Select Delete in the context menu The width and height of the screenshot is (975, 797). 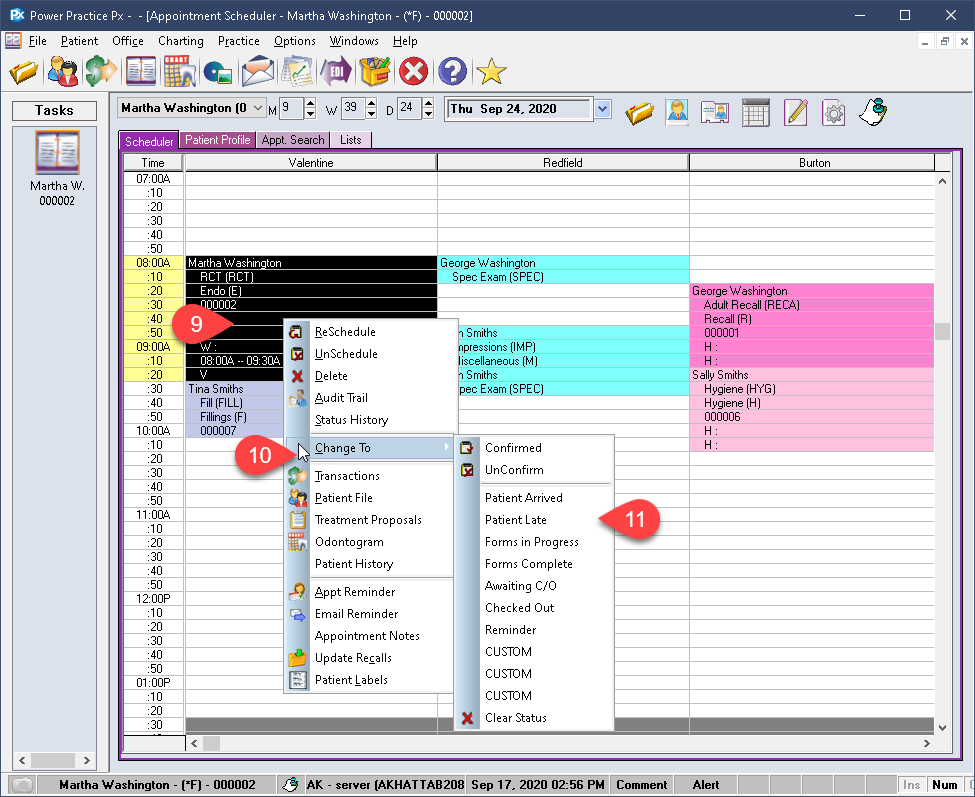(x=331, y=376)
